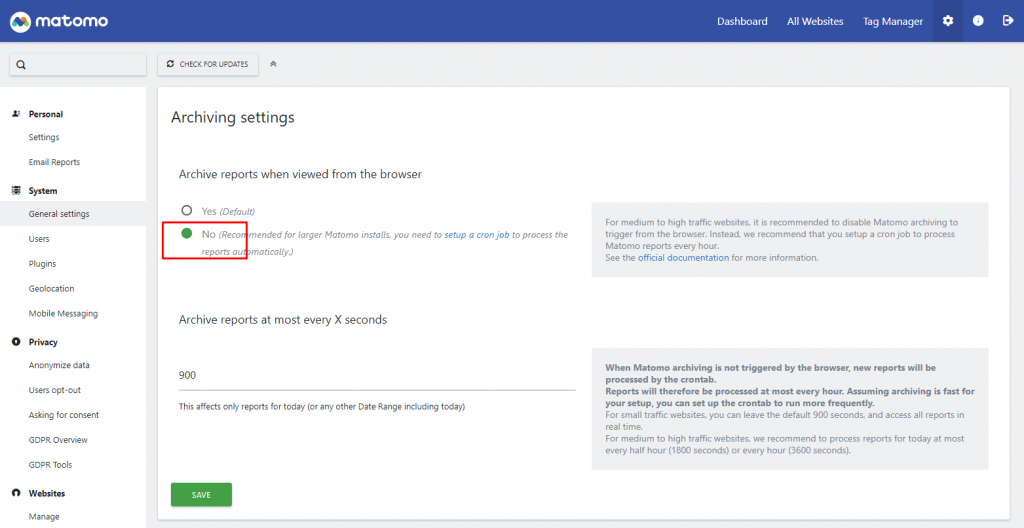Click Check for Updates button
1024x528 pixels.
coord(207,64)
